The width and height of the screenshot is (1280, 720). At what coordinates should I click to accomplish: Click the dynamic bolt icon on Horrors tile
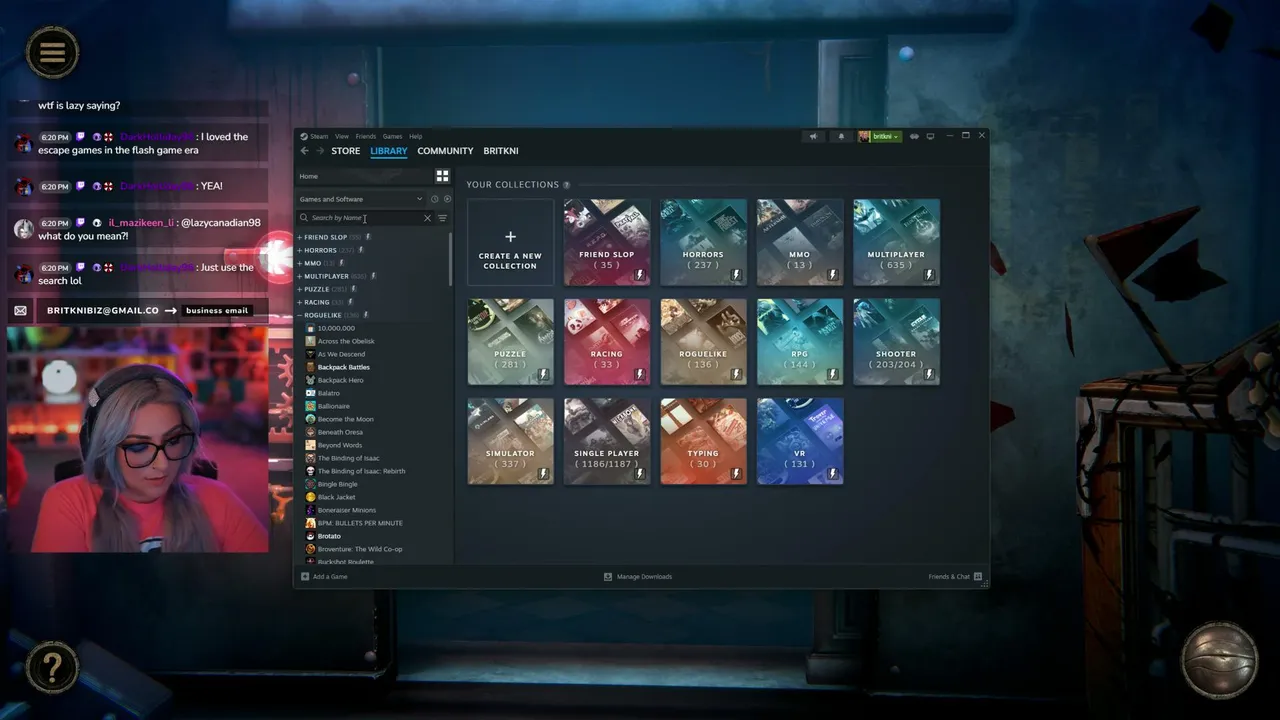click(737, 275)
